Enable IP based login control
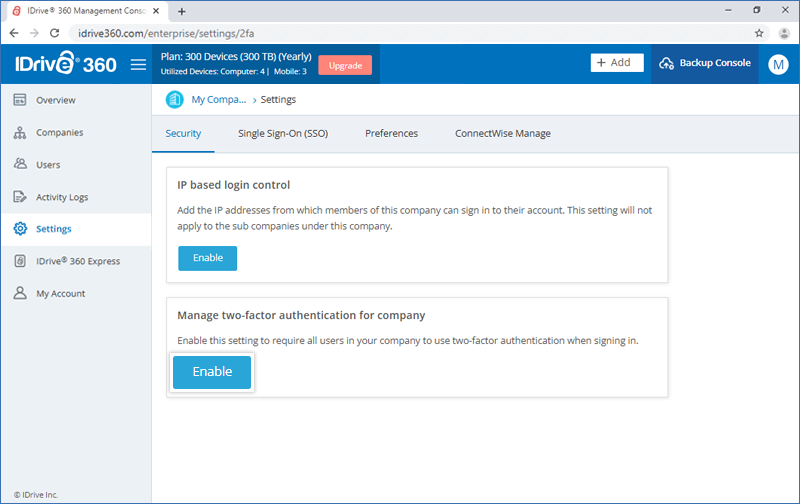Viewport: 800px width, 504px height. click(x=208, y=258)
